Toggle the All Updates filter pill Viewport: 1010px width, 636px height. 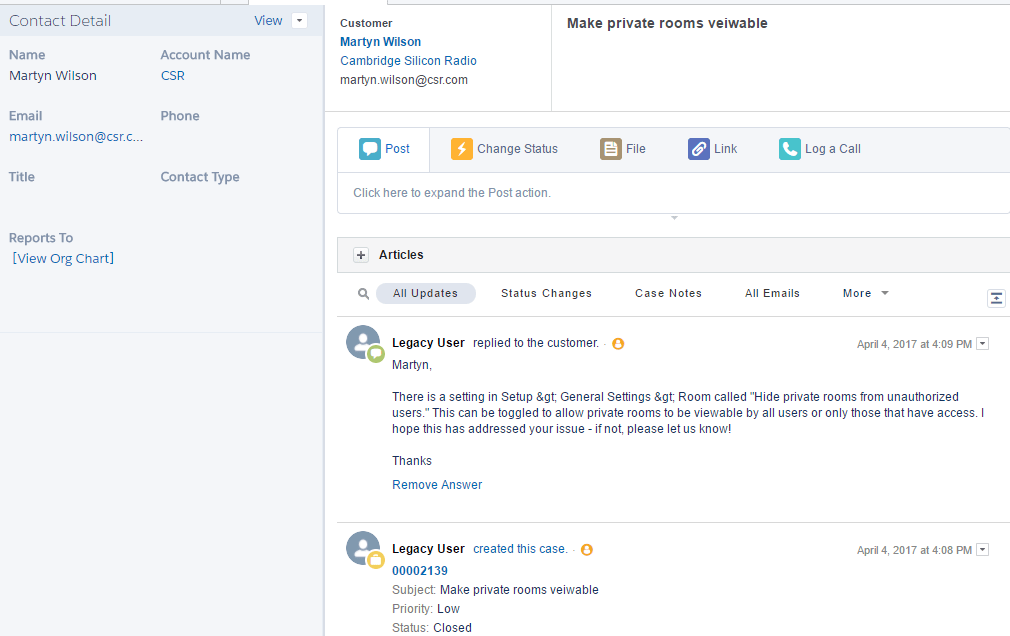[x=426, y=293]
